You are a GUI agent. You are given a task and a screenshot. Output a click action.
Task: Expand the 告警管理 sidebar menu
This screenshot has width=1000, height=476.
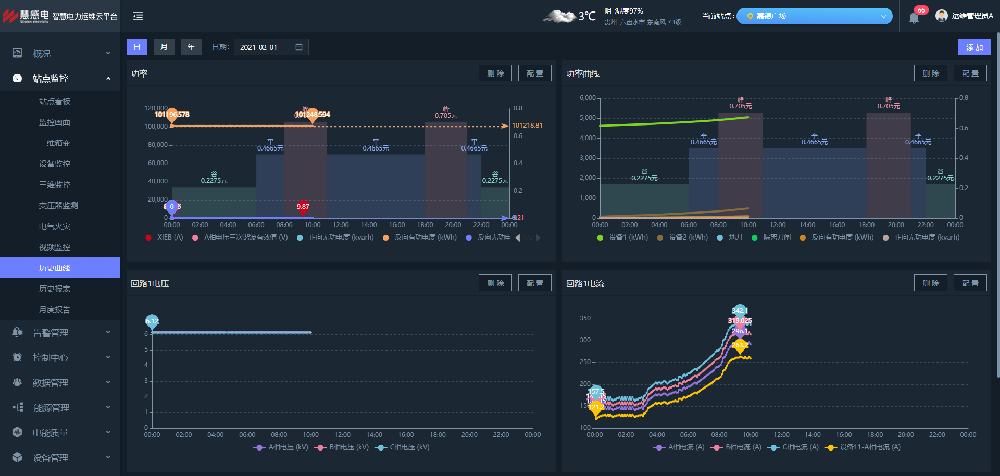pyautogui.click(x=60, y=332)
